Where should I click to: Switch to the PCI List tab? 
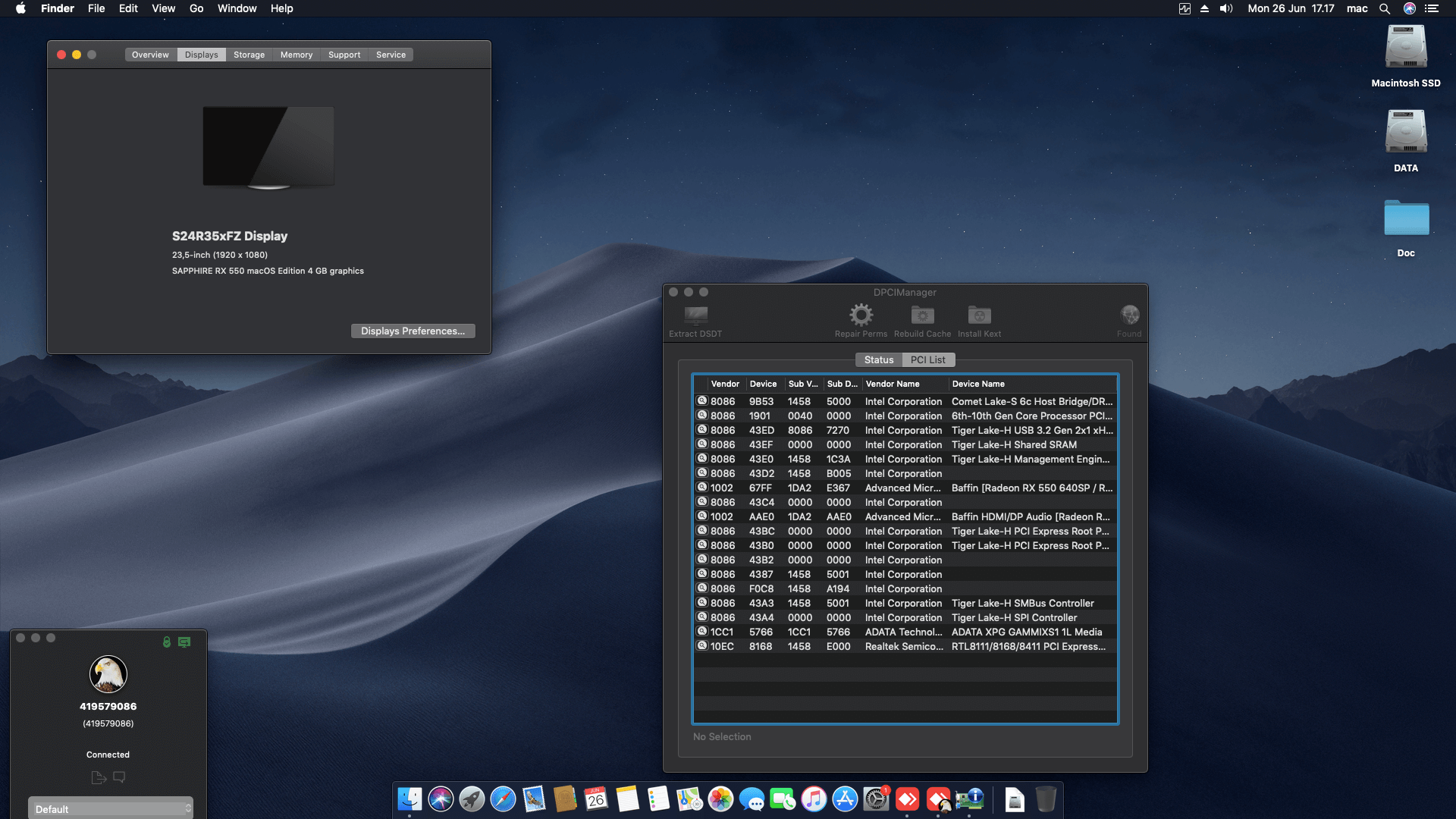[928, 360]
